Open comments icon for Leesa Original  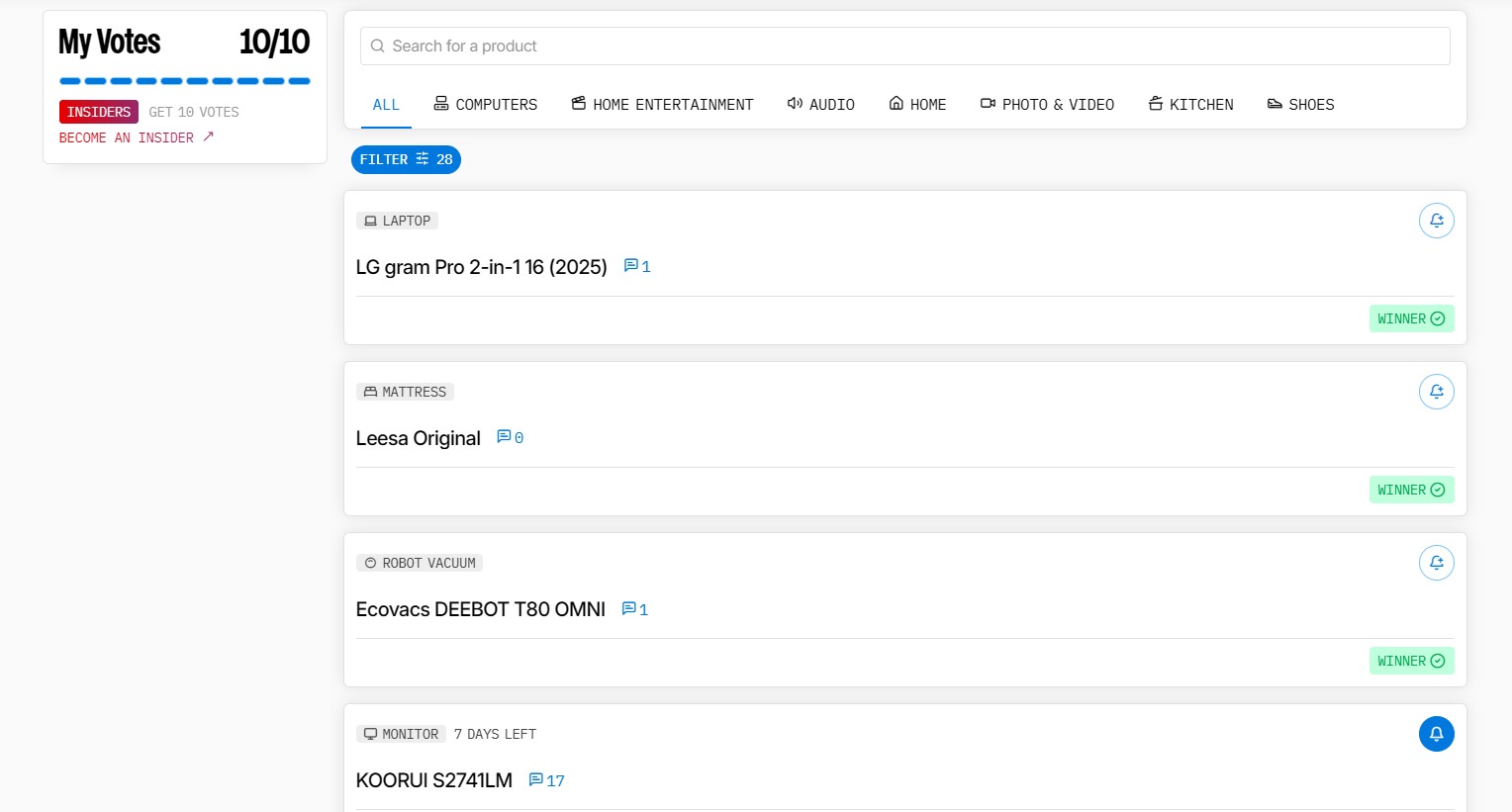(510, 437)
